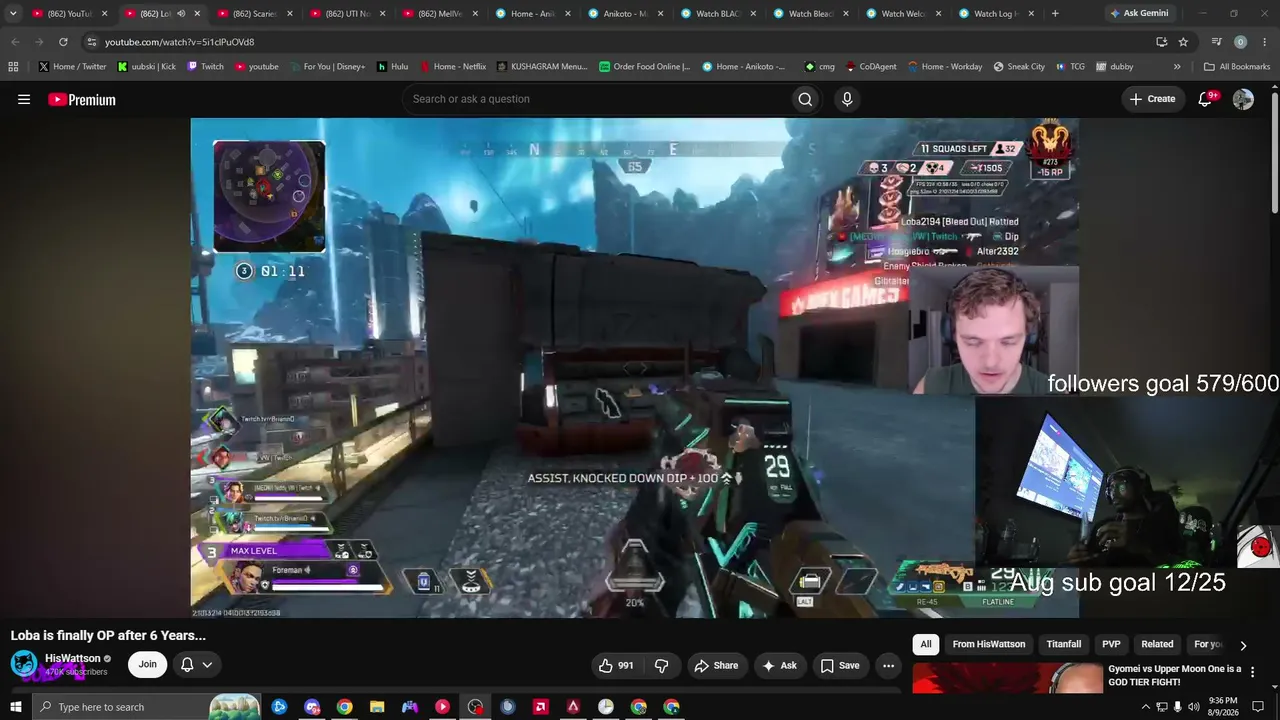Screen dimensions: 1280x720
Task: Bookmark this page with the star icon
Action: [1183, 42]
